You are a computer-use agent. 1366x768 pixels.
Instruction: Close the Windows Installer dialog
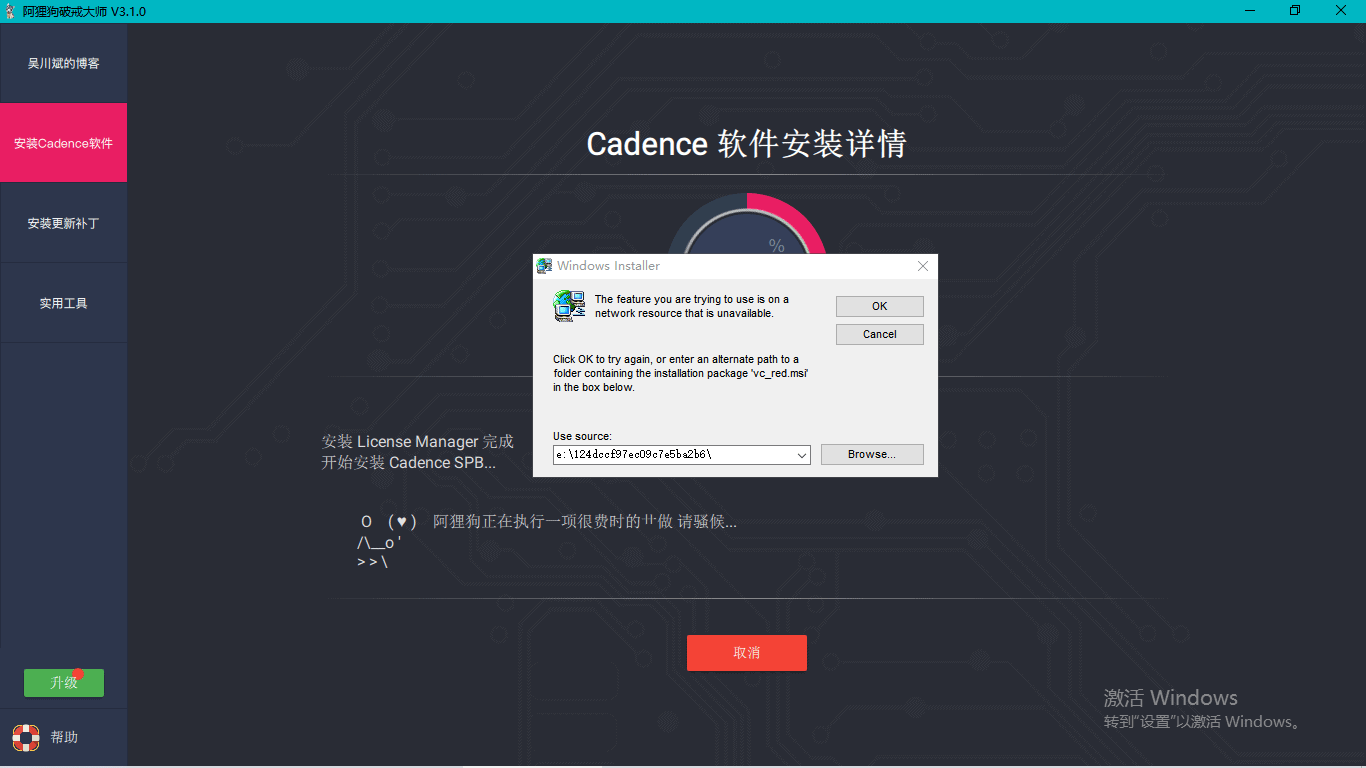923,266
